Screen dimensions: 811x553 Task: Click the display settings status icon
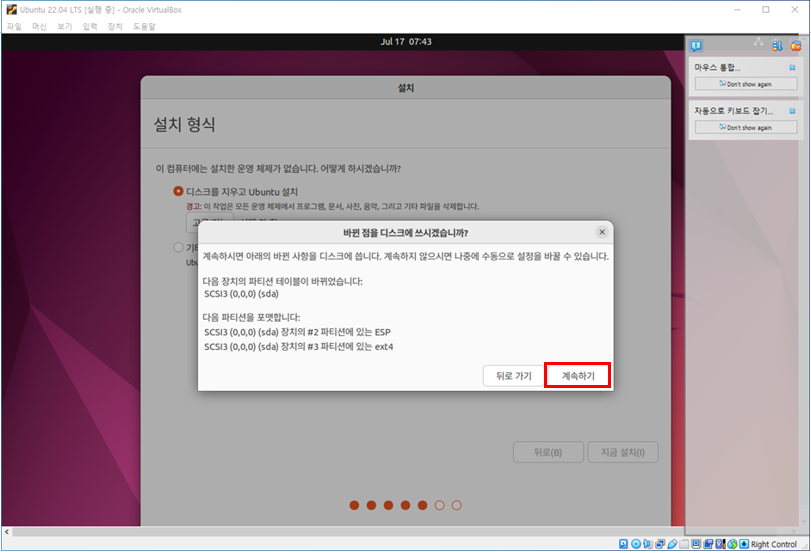(x=696, y=544)
